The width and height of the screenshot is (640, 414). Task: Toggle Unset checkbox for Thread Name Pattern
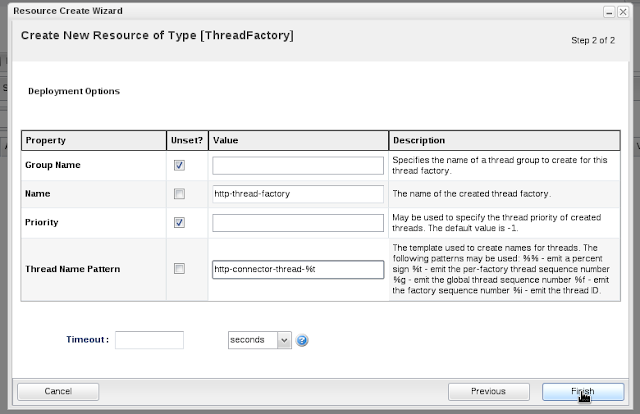coord(179,269)
